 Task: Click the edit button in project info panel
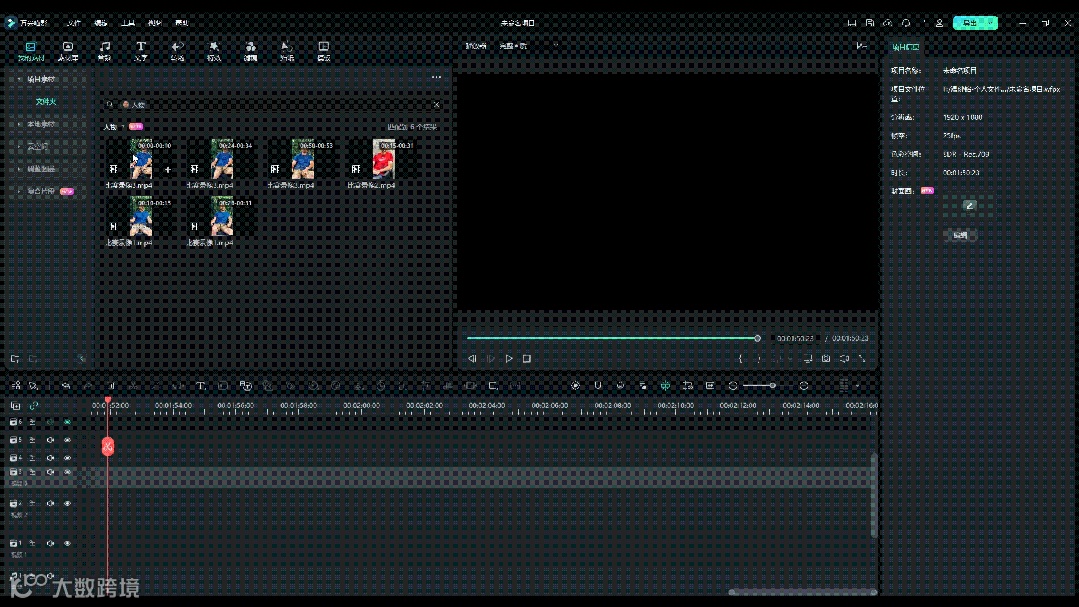tap(960, 235)
